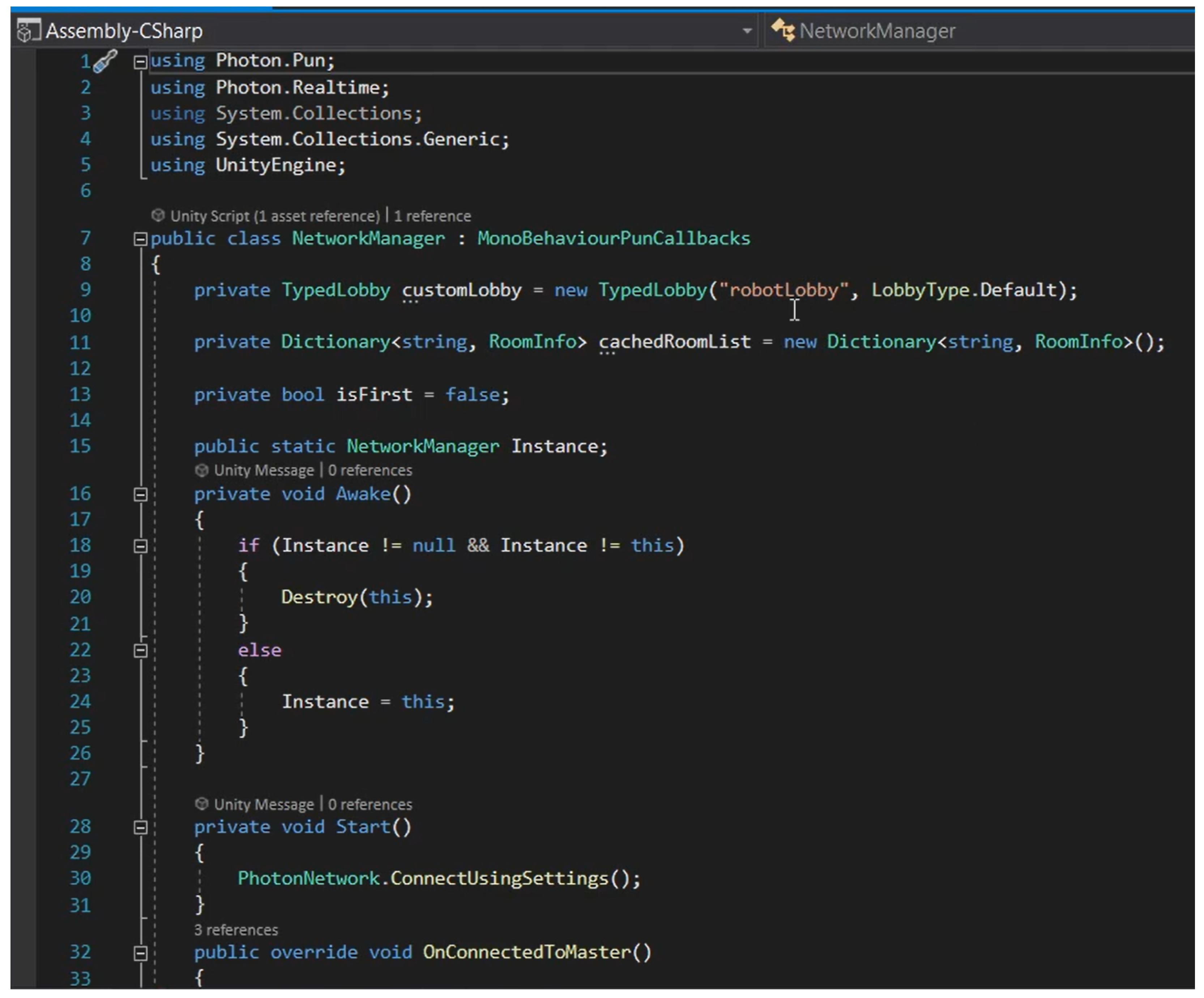Collapse the else block outline

click(140, 650)
